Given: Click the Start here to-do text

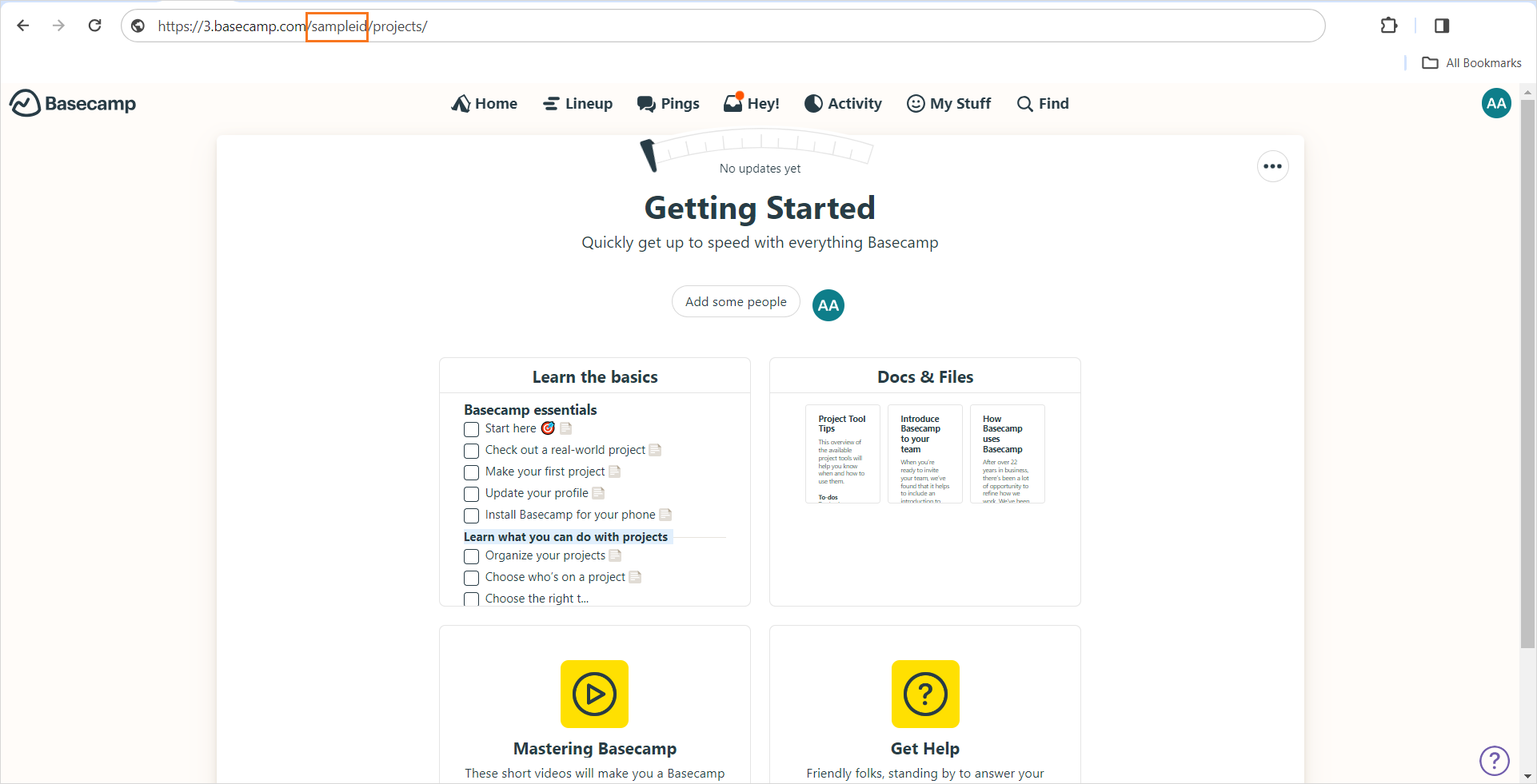Looking at the screenshot, I should point(510,428).
